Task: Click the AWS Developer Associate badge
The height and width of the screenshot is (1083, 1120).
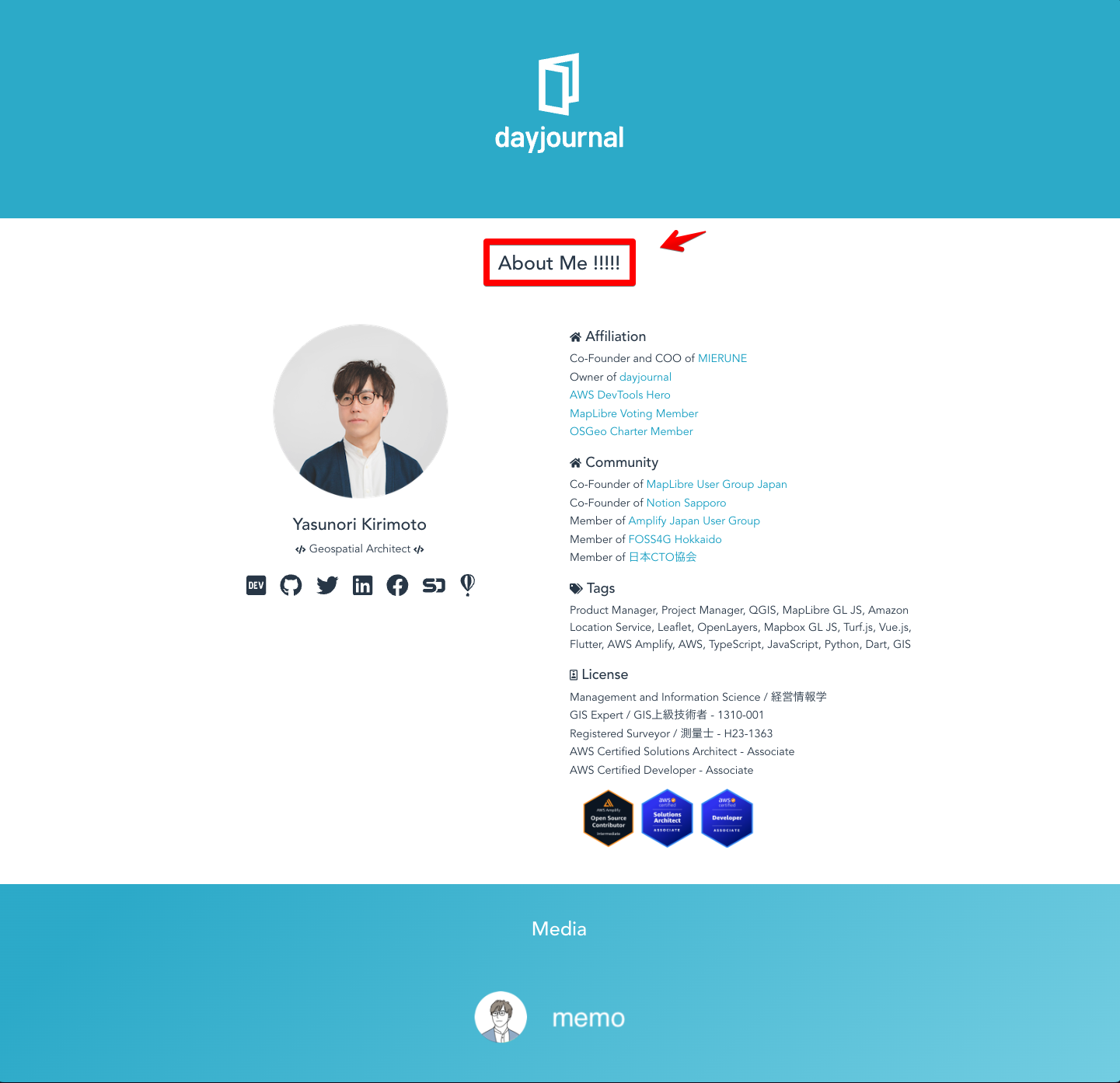Action: click(x=727, y=818)
